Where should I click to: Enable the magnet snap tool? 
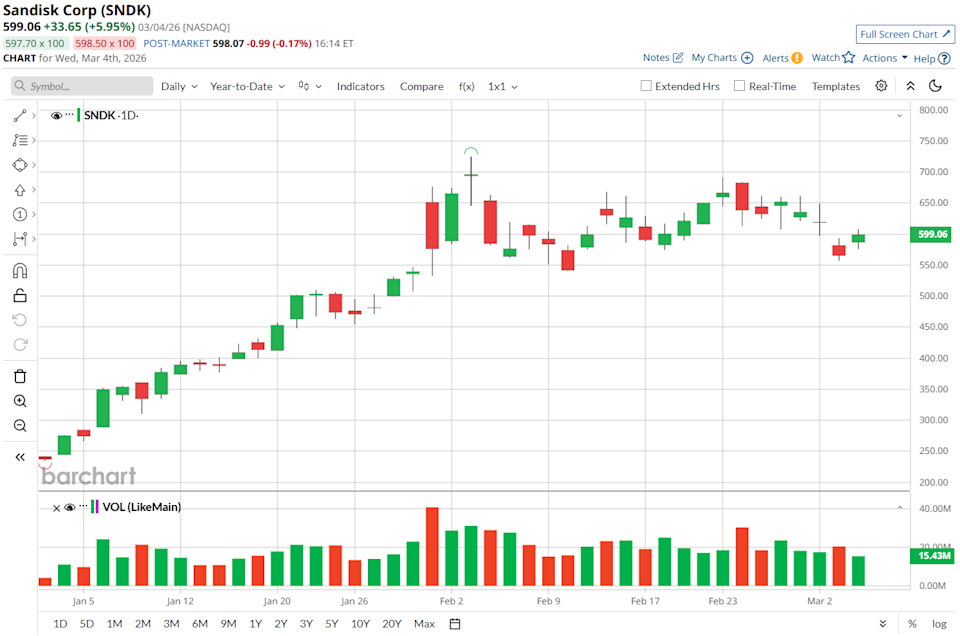point(20,271)
